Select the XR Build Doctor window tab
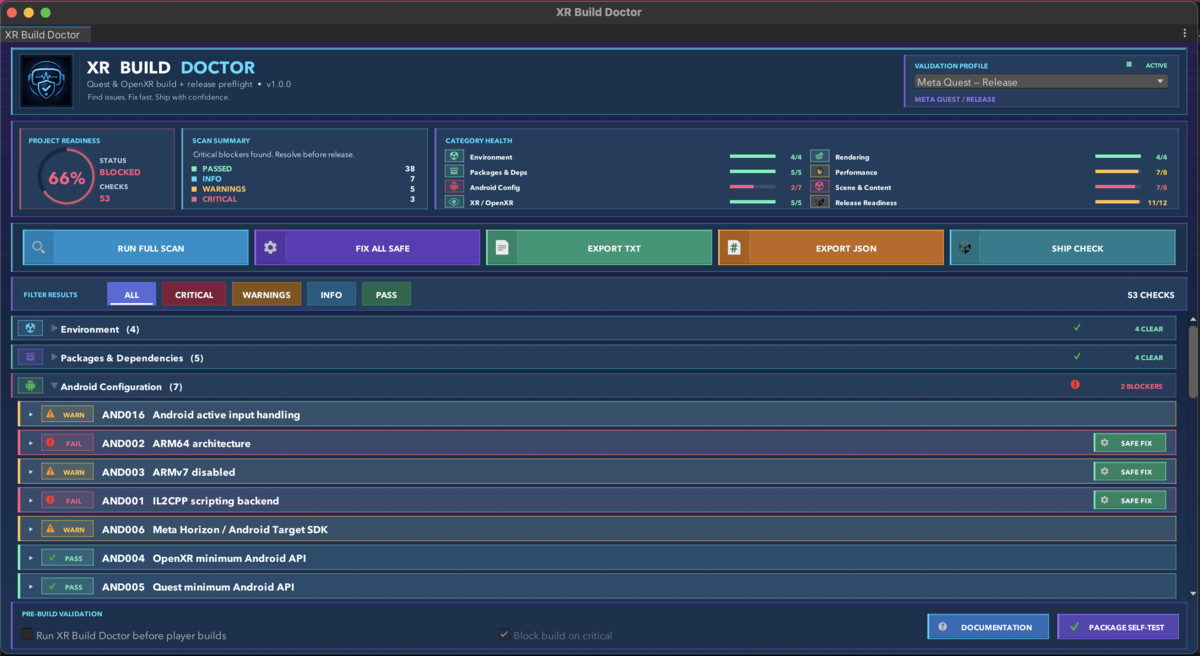 (x=43, y=35)
